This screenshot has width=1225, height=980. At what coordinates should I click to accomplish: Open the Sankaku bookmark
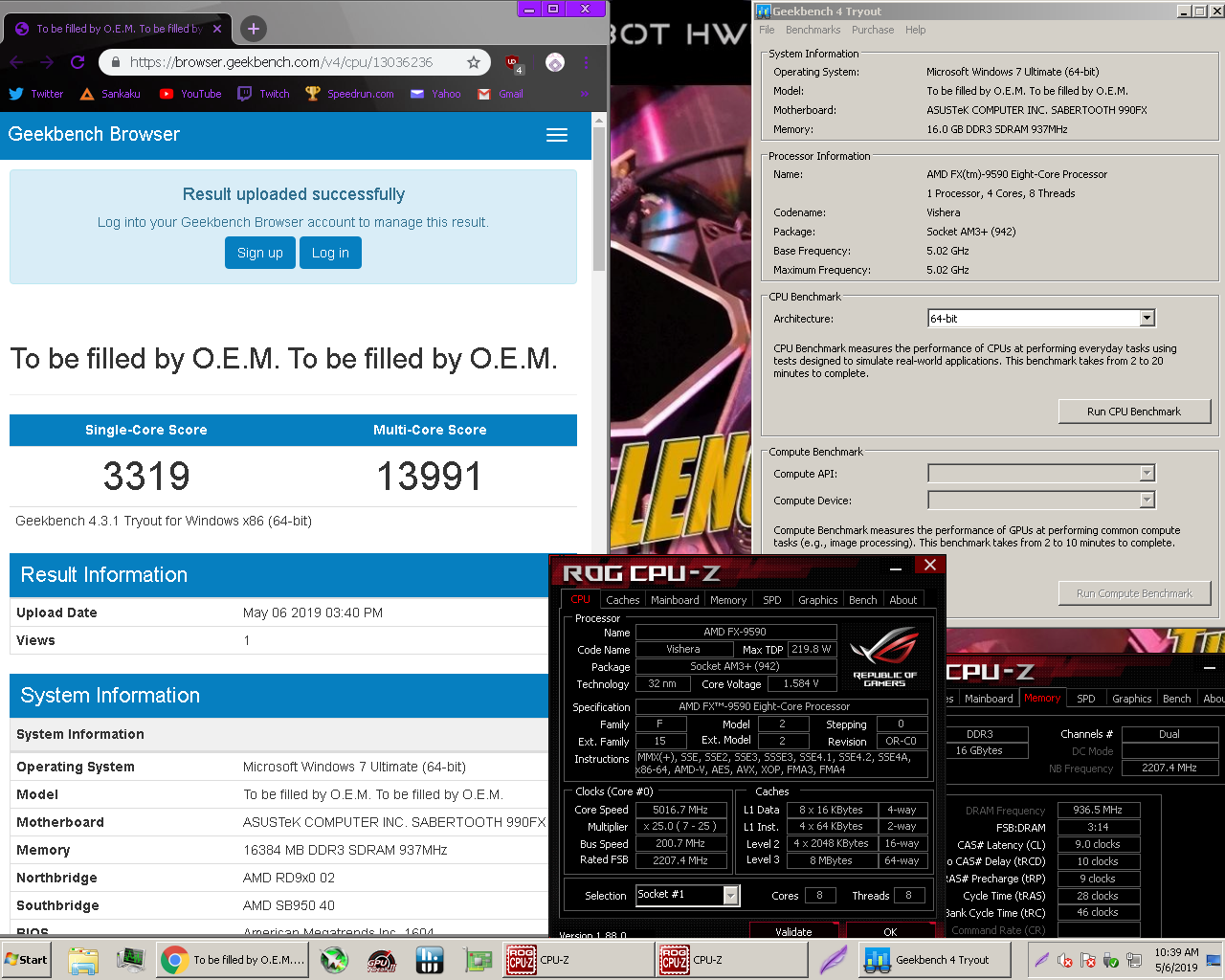click(110, 94)
